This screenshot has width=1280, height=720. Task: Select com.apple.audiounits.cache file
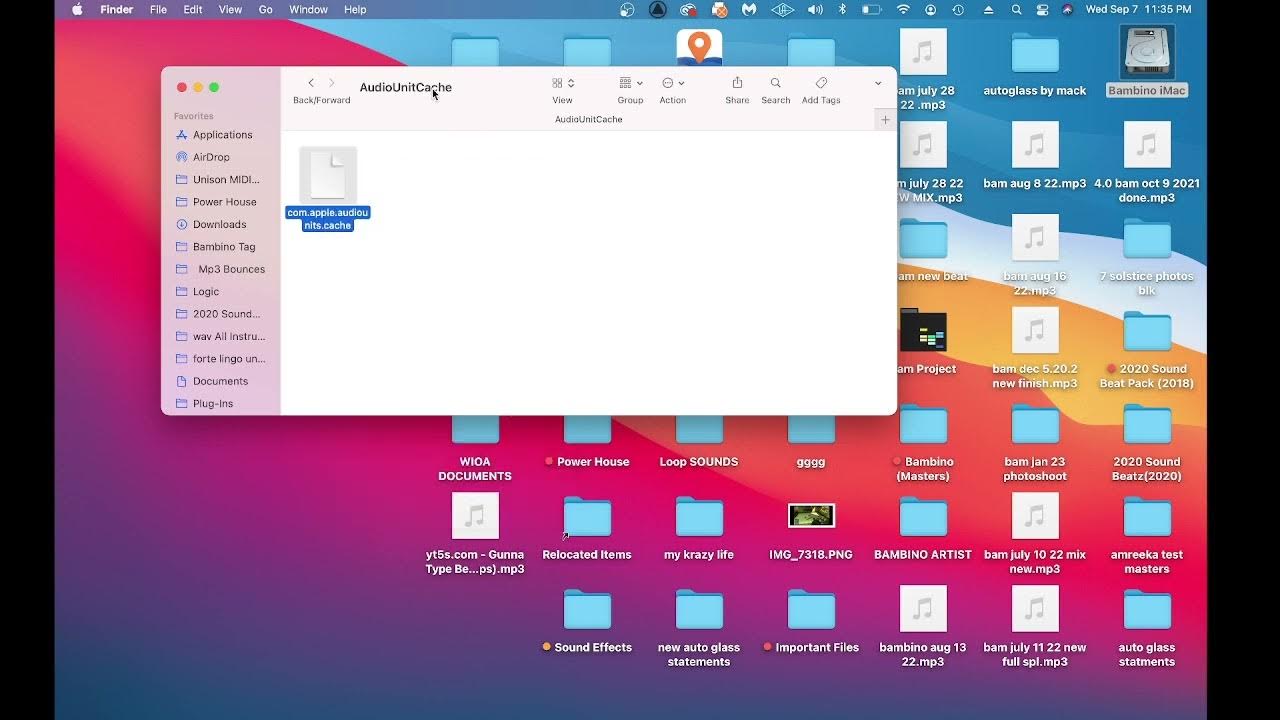[328, 189]
